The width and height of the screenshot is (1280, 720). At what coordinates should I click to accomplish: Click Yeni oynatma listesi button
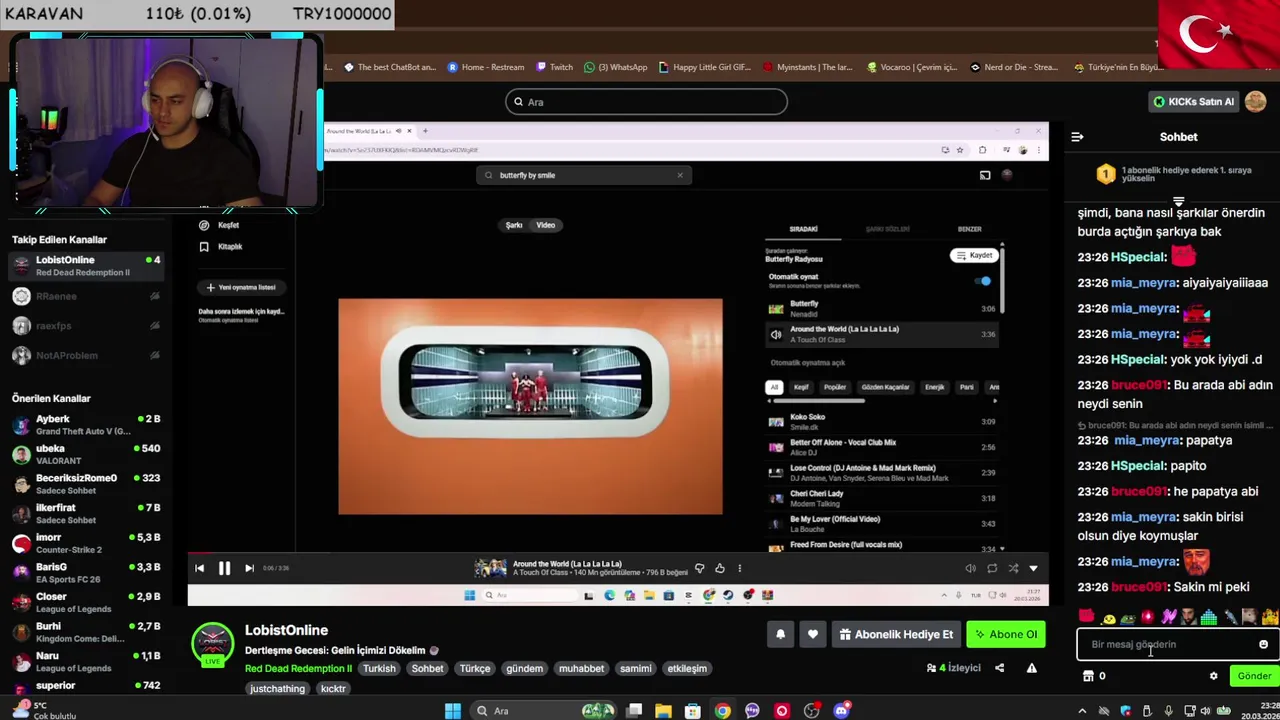coord(241,287)
